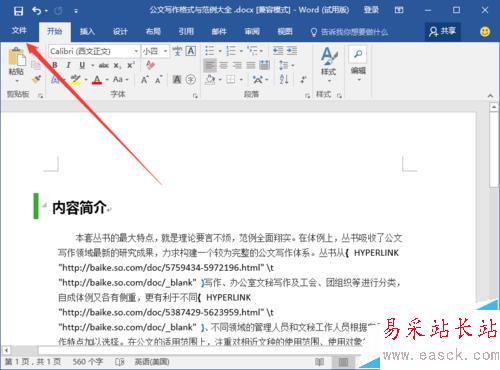Click the smiley feedback icon
Screen dimensions: 500x370
485,32
